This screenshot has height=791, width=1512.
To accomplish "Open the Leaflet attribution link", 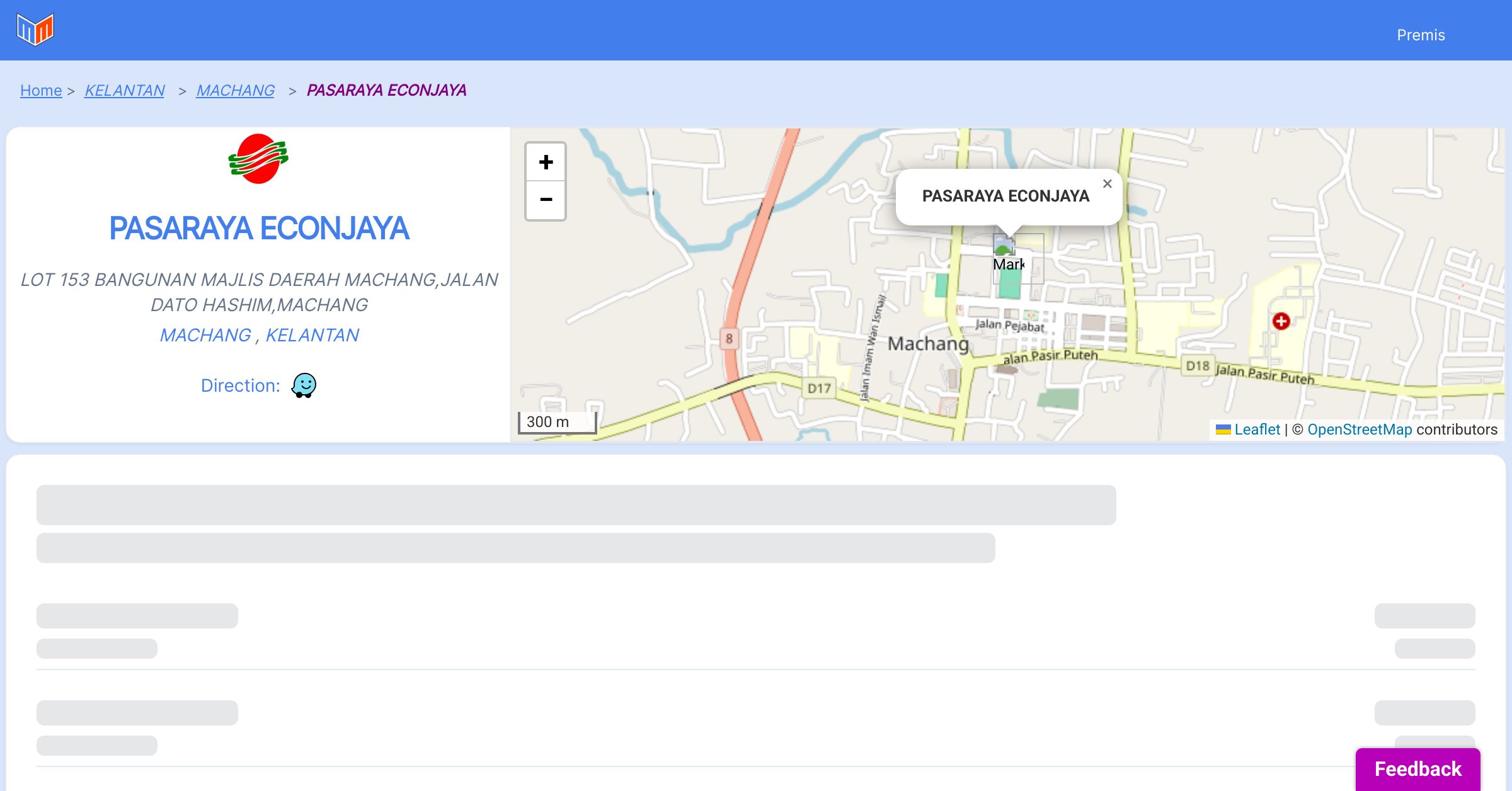I will tap(1257, 430).
